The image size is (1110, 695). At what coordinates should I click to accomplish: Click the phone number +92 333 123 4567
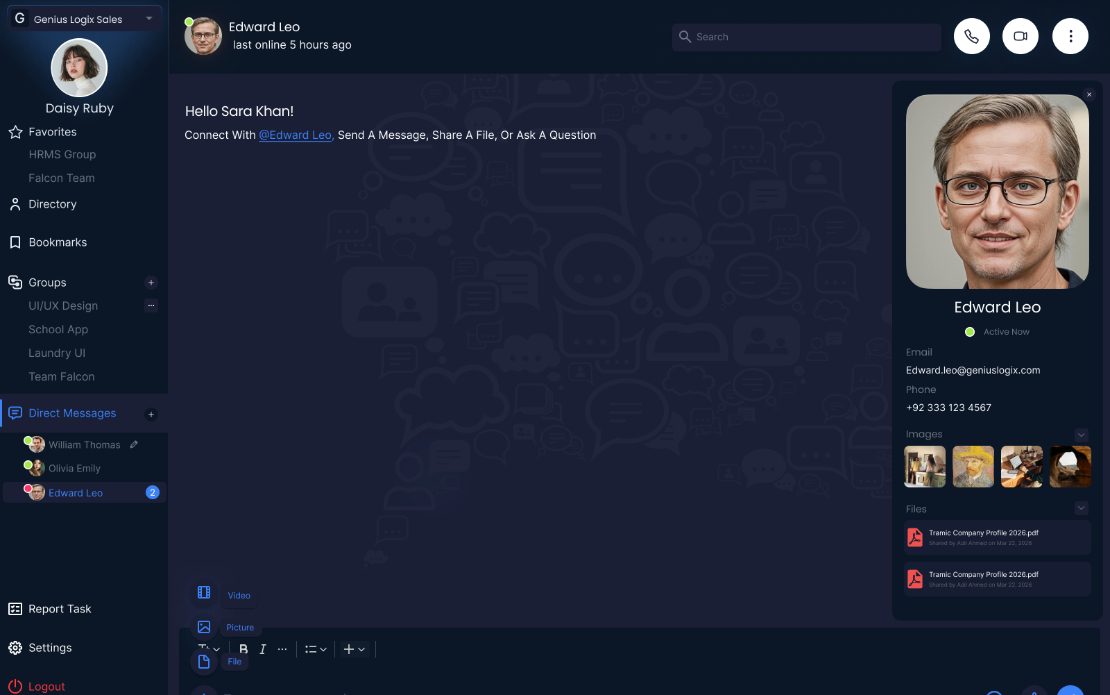click(948, 408)
